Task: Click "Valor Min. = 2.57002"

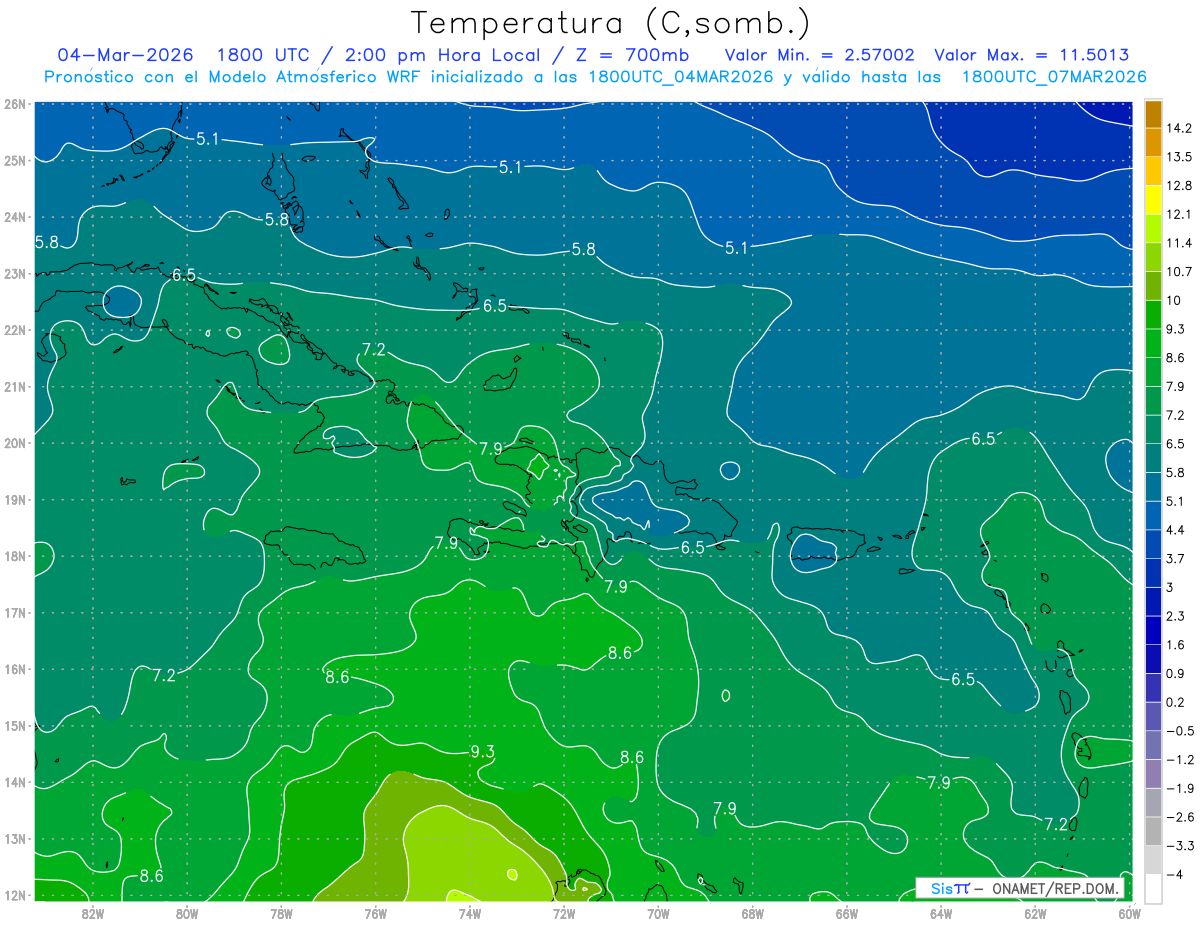Action: click(x=820, y=55)
